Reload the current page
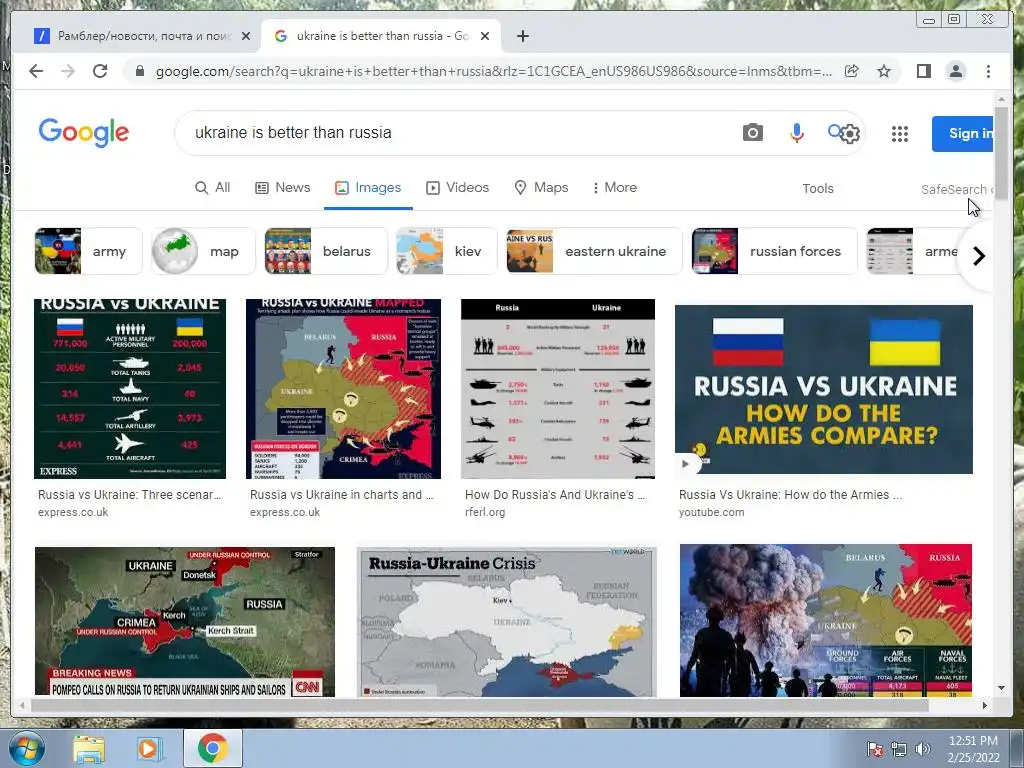1024x768 pixels. 100,71
